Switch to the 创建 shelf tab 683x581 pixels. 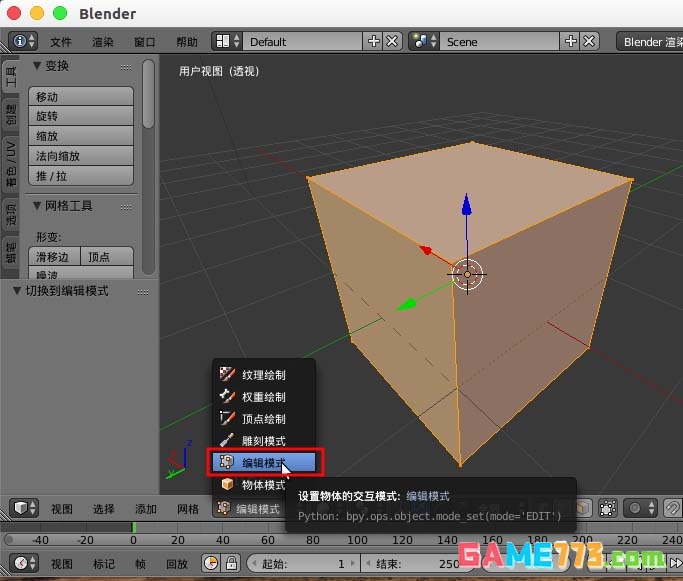point(10,114)
